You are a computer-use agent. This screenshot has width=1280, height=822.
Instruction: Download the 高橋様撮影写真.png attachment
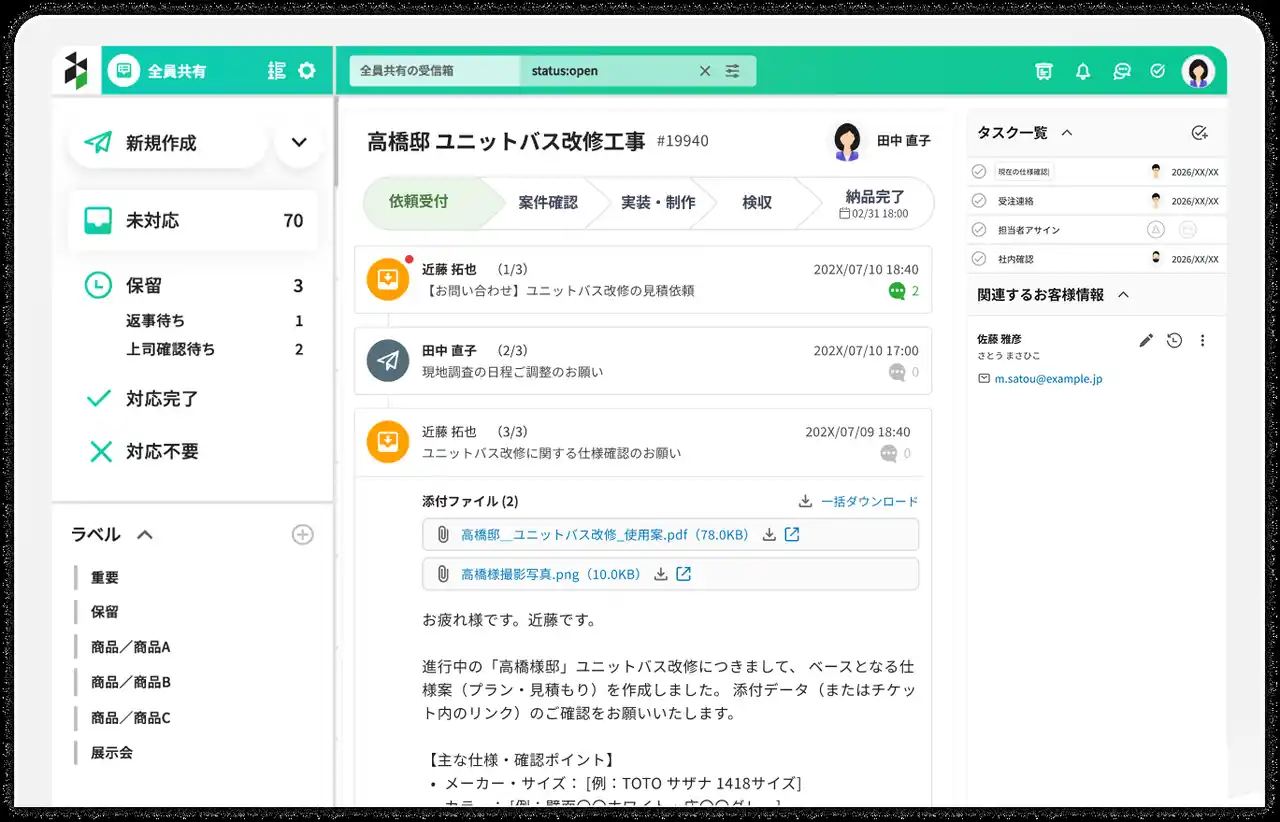[660, 574]
